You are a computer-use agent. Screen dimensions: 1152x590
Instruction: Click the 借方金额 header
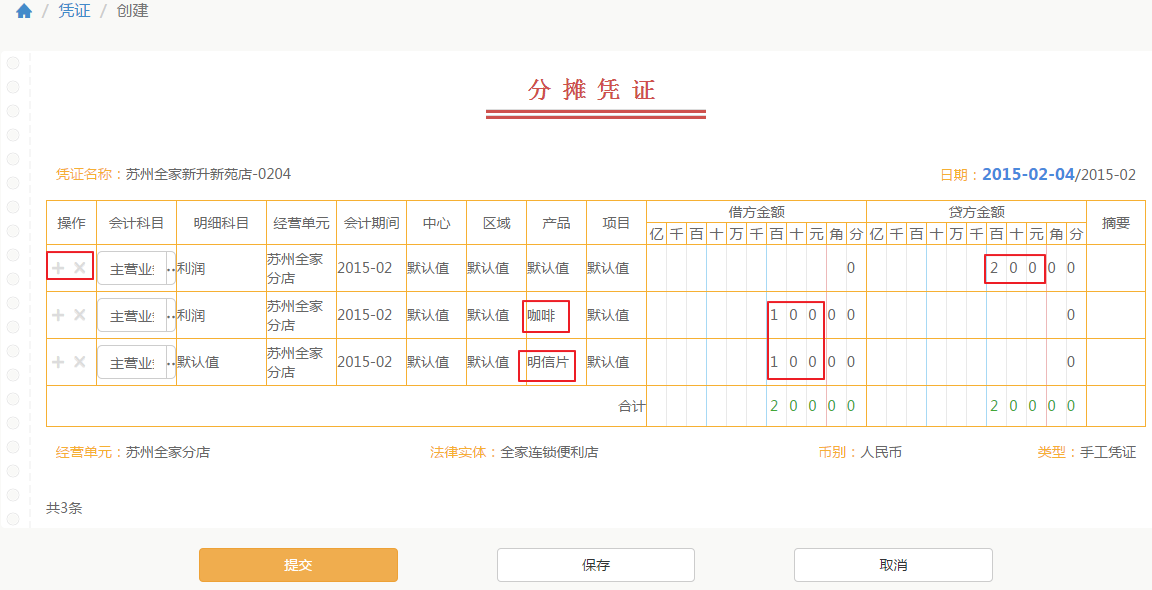click(757, 212)
